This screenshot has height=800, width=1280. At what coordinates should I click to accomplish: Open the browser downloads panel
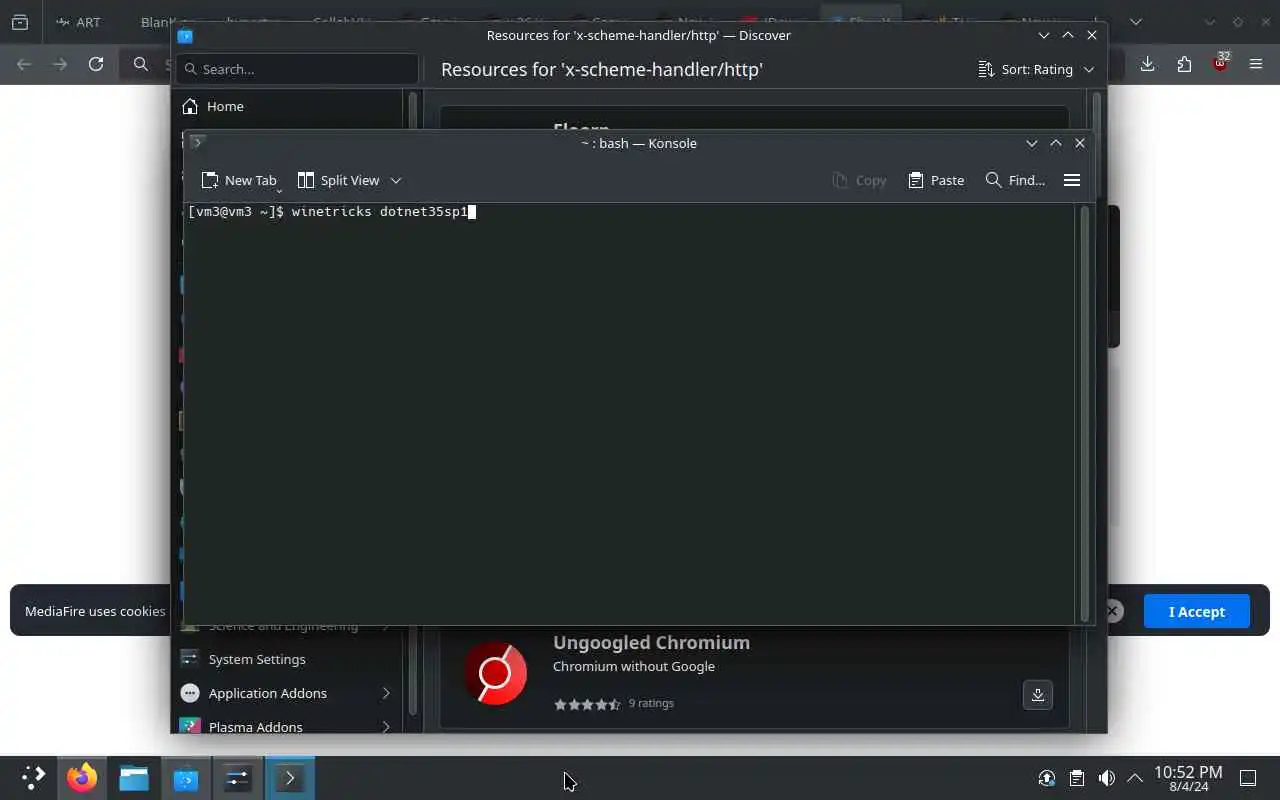pyautogui.click(x=1147, y=64)
